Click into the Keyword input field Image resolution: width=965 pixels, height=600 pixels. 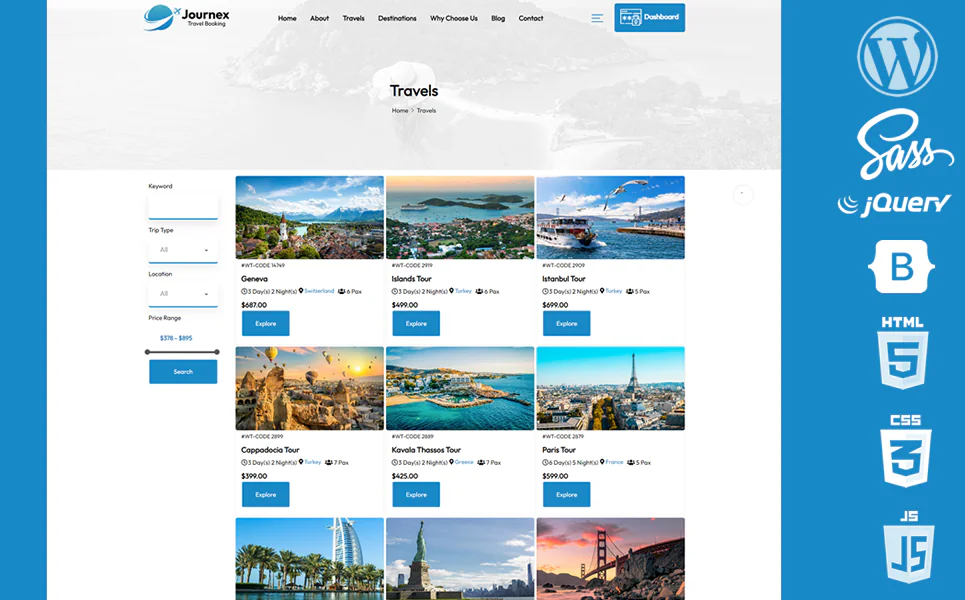(183, 207)
